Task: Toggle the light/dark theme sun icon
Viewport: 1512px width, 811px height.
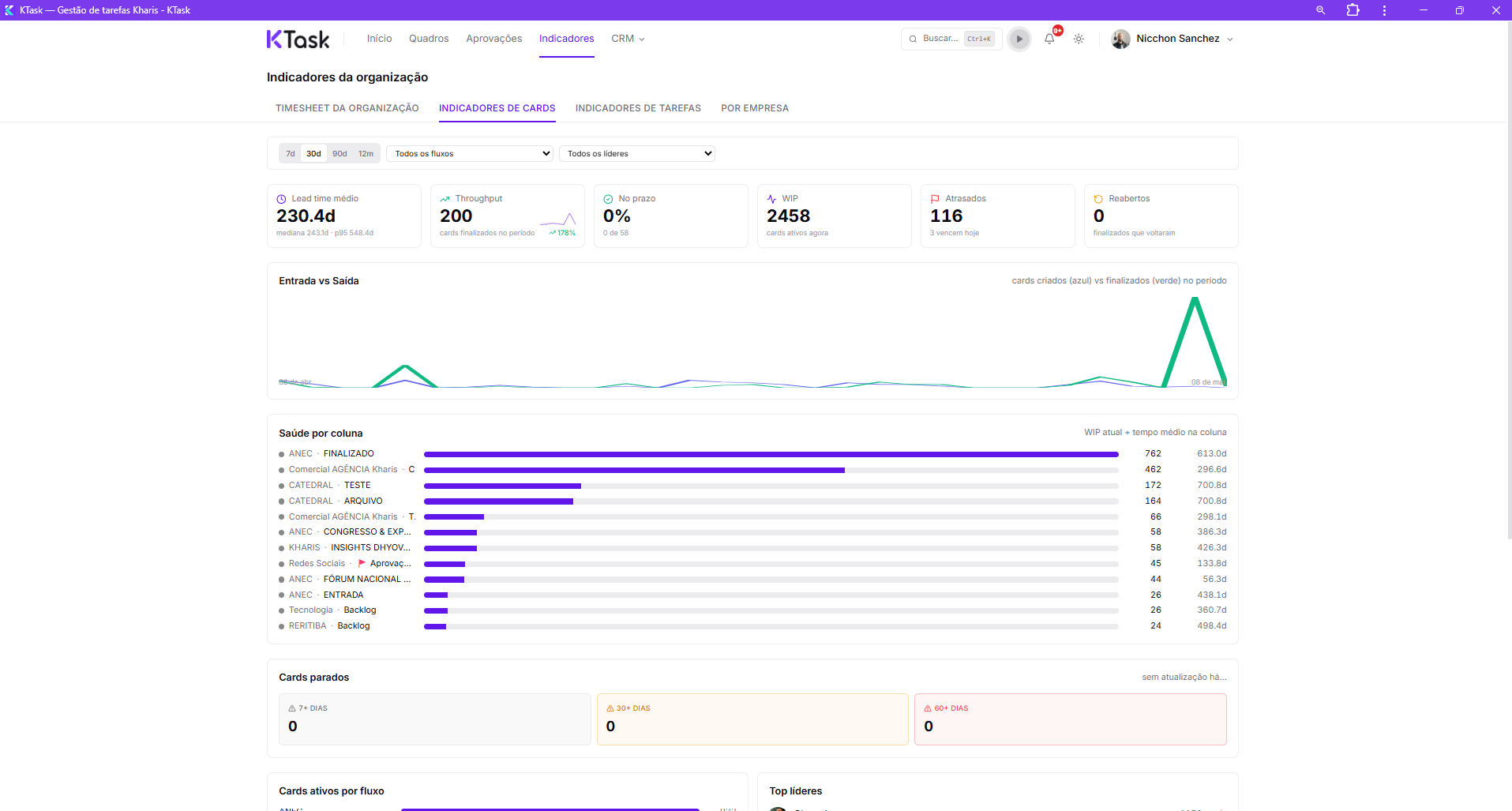Action: [1079, 39]
